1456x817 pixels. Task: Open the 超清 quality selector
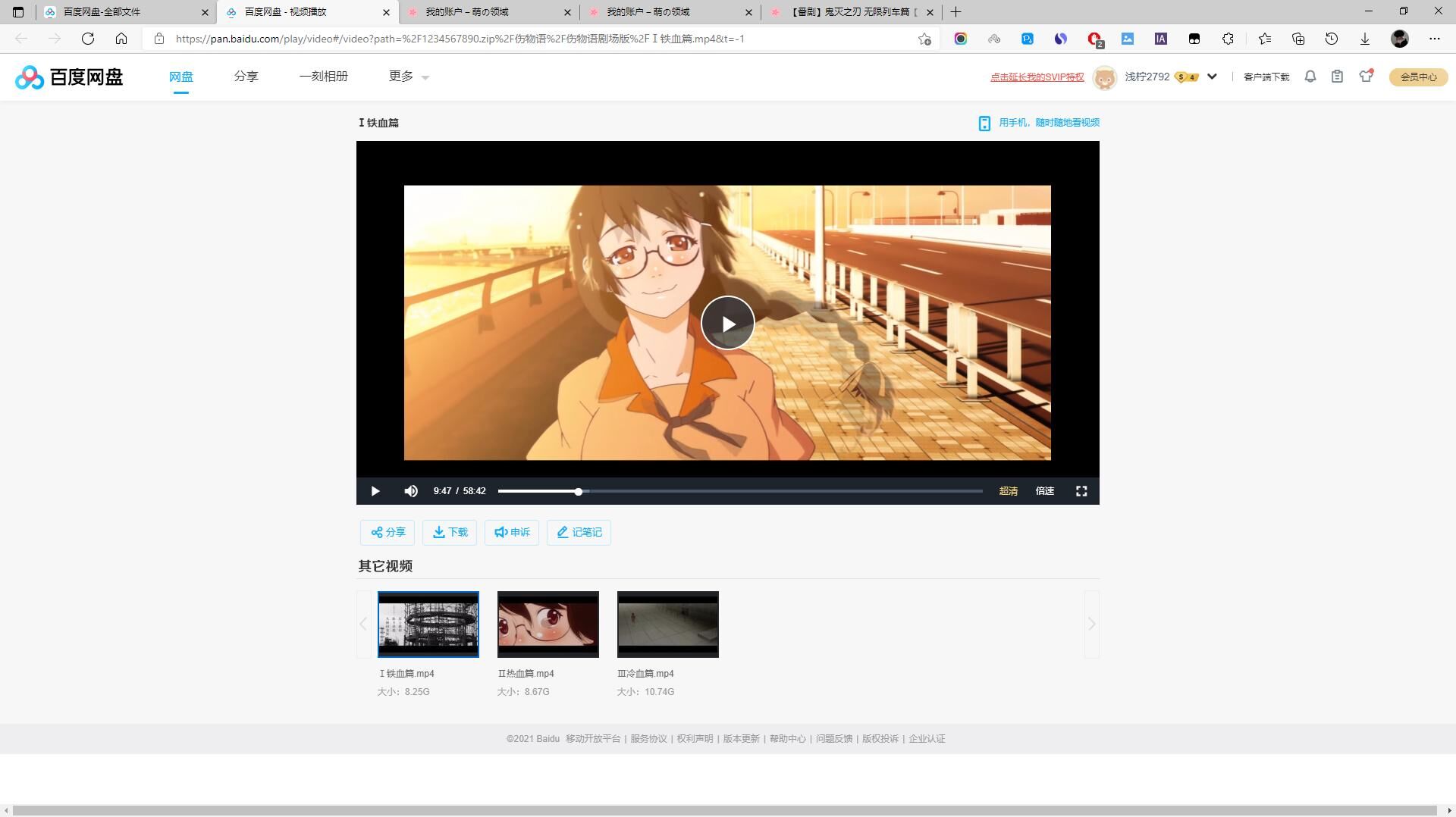1008,491
